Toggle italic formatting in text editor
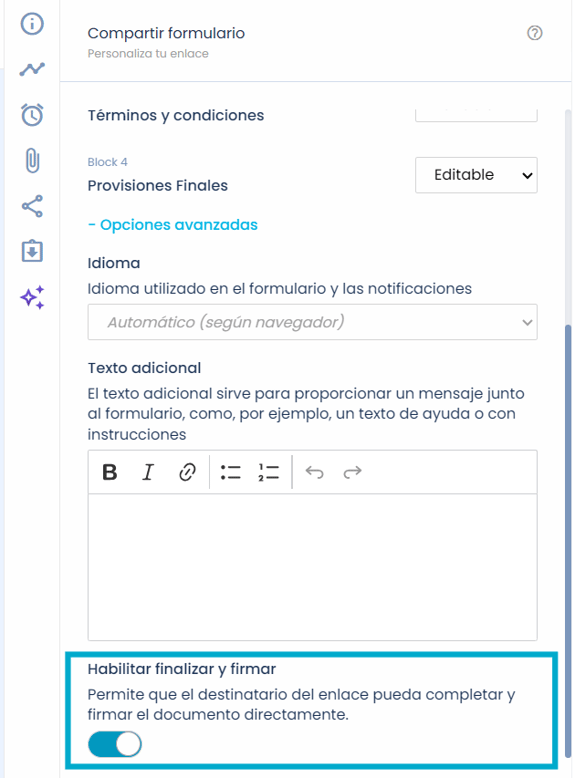The image size is (575, 778). pos(148,472)
